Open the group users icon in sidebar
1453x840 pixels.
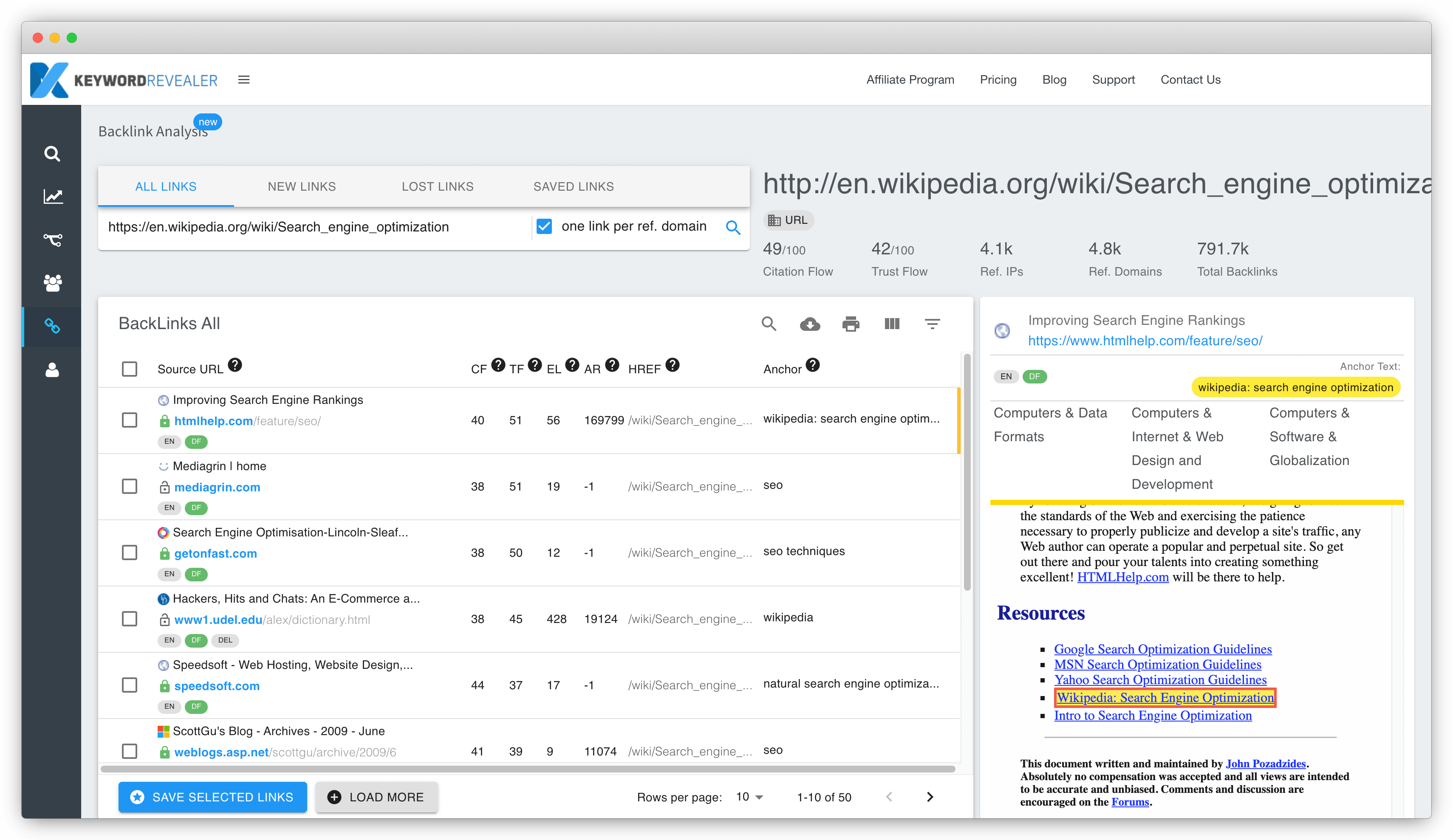tap(53, 282)
